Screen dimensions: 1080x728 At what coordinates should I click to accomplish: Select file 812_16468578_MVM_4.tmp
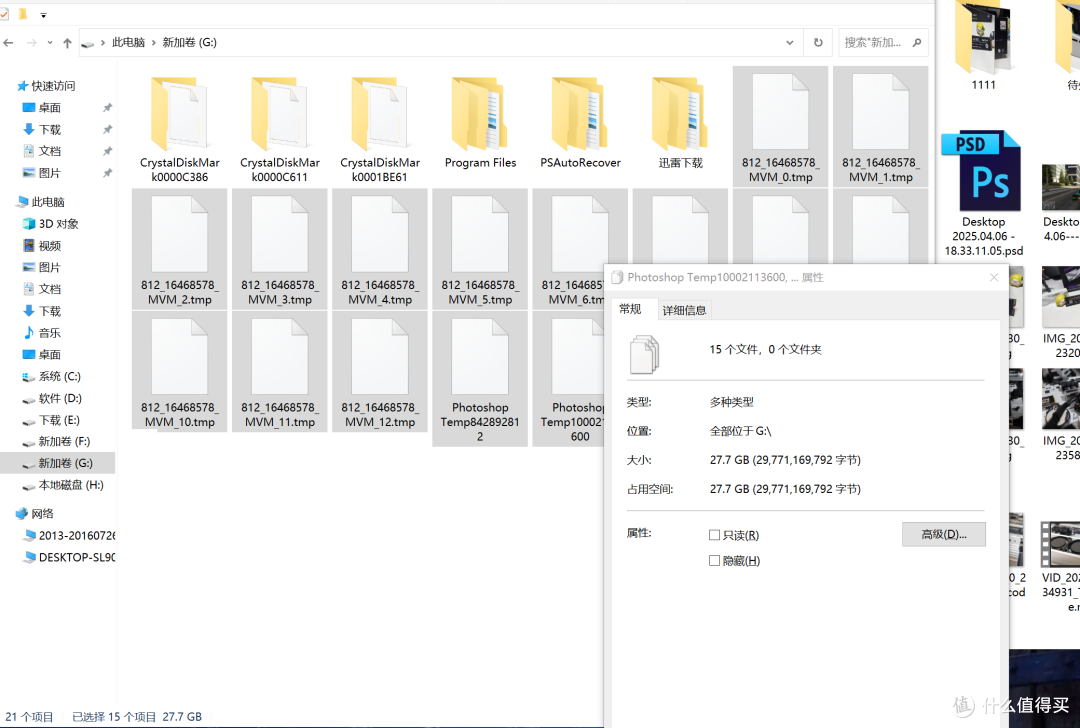(380, 249)
